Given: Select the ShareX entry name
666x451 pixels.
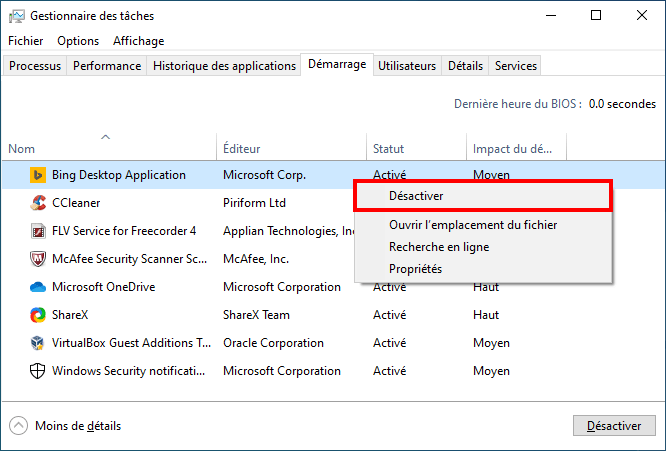Looking at the screenshot, I should 70,315.
